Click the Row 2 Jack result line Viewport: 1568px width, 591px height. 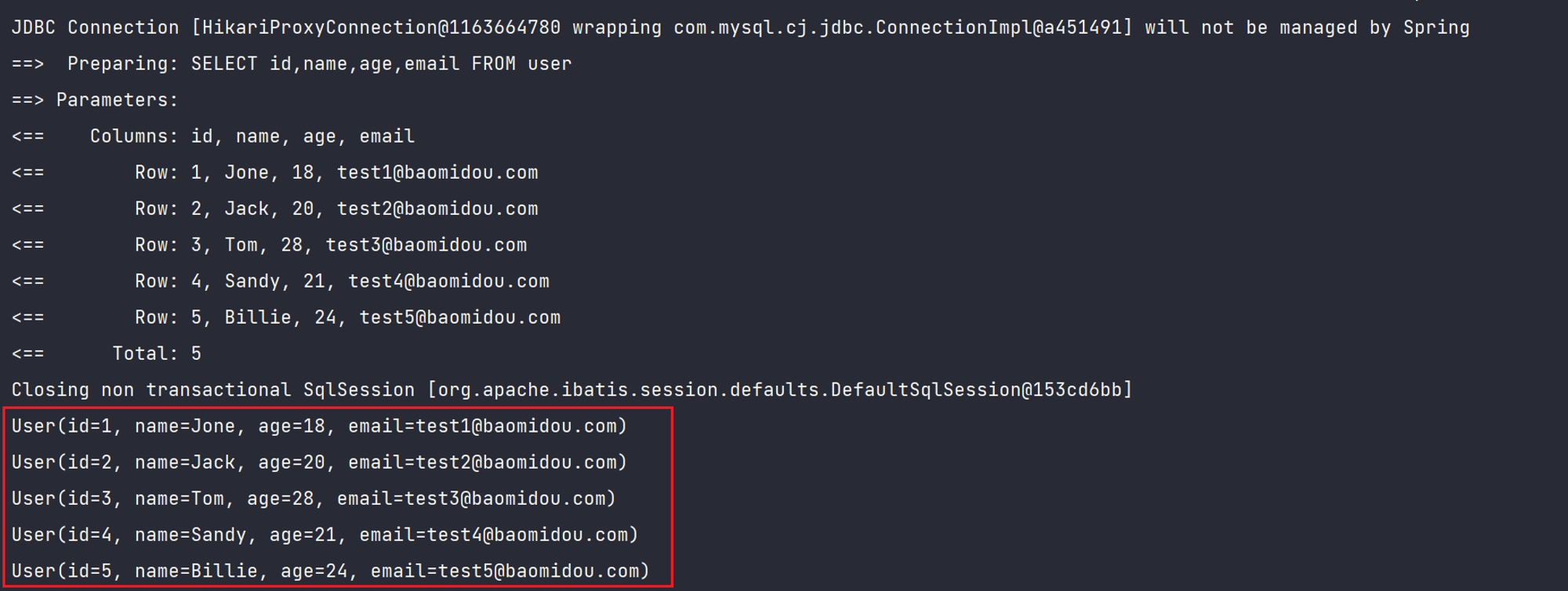[275, 208]
